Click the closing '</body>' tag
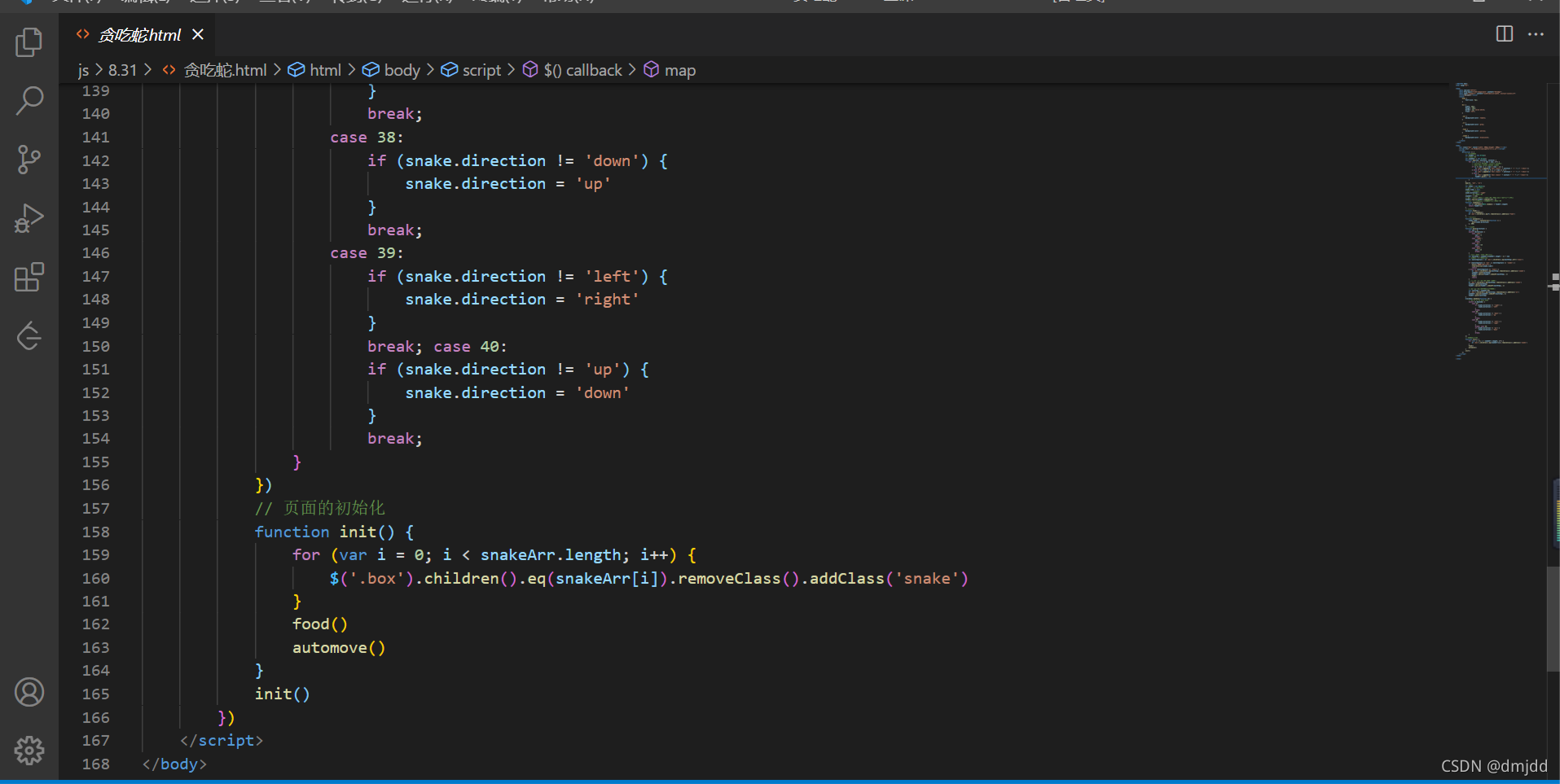 174,764
